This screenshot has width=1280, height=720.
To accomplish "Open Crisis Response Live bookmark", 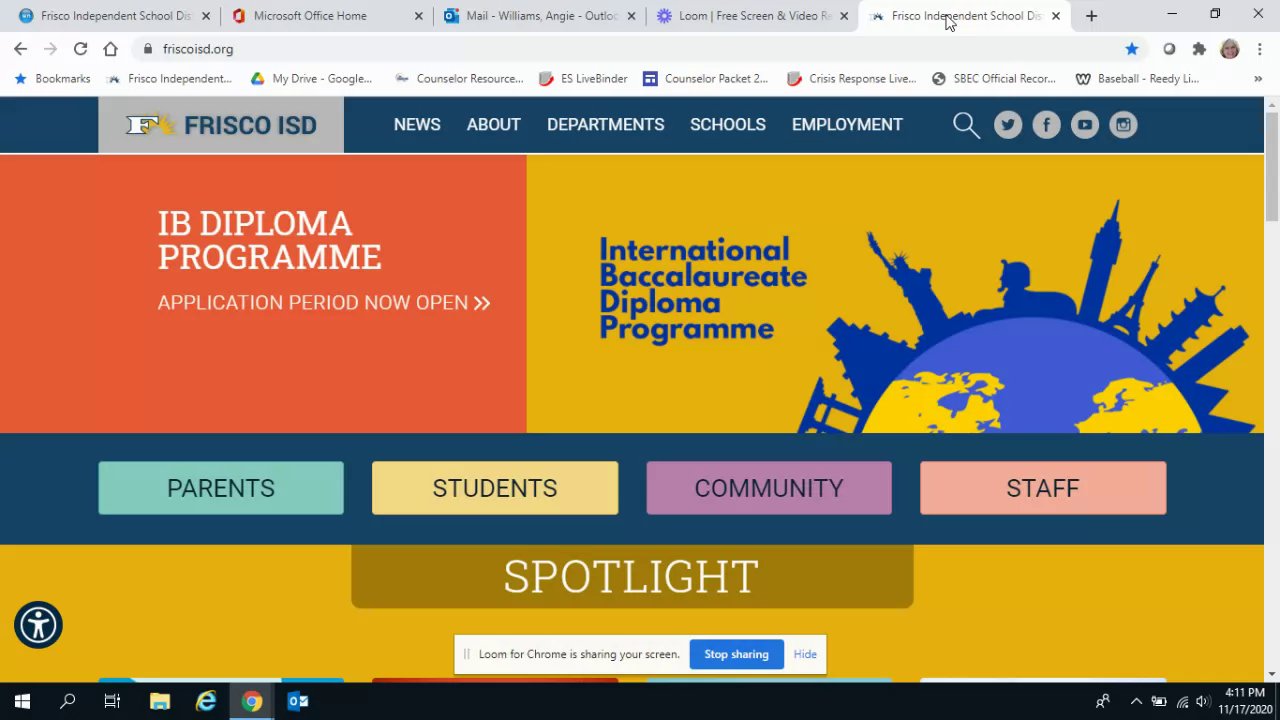I will (852, 79).
